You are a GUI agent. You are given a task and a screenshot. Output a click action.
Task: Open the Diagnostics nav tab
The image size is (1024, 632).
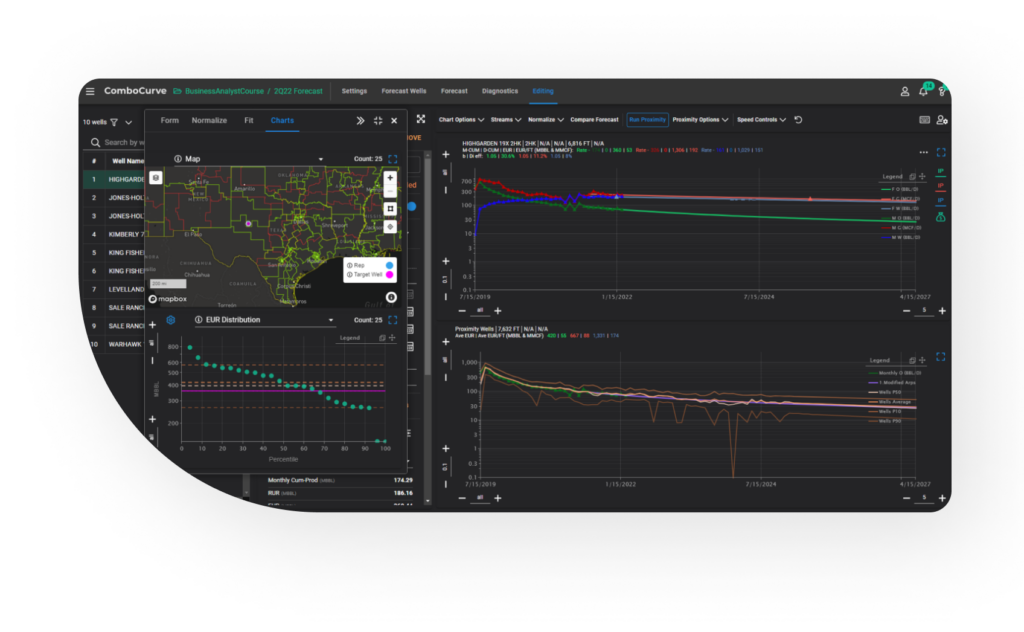coord(500,91)
